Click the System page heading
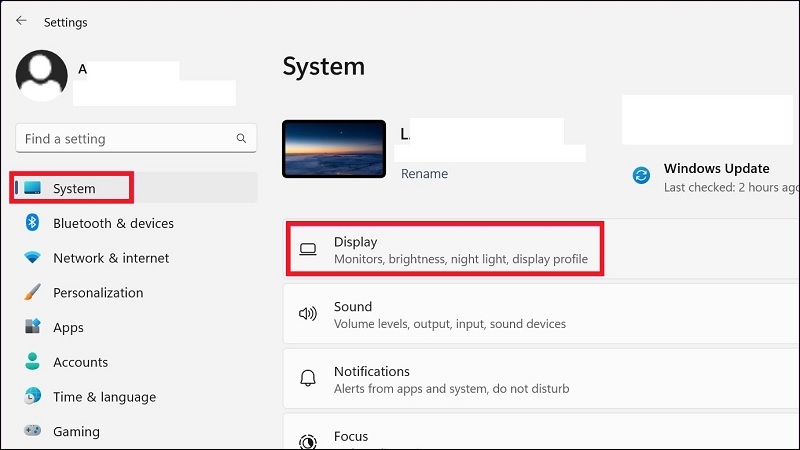The image size is (800, 450). (323, 66)
